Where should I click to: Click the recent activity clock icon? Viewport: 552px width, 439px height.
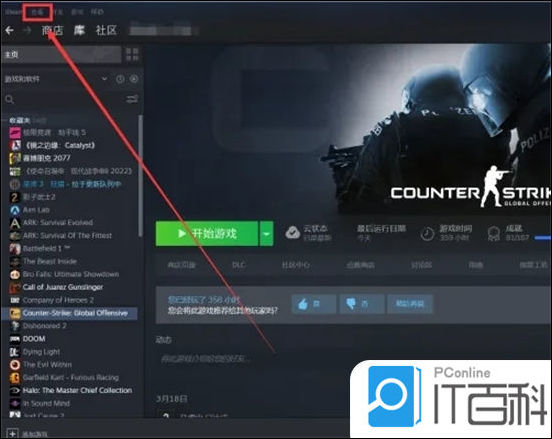point(120,79)
